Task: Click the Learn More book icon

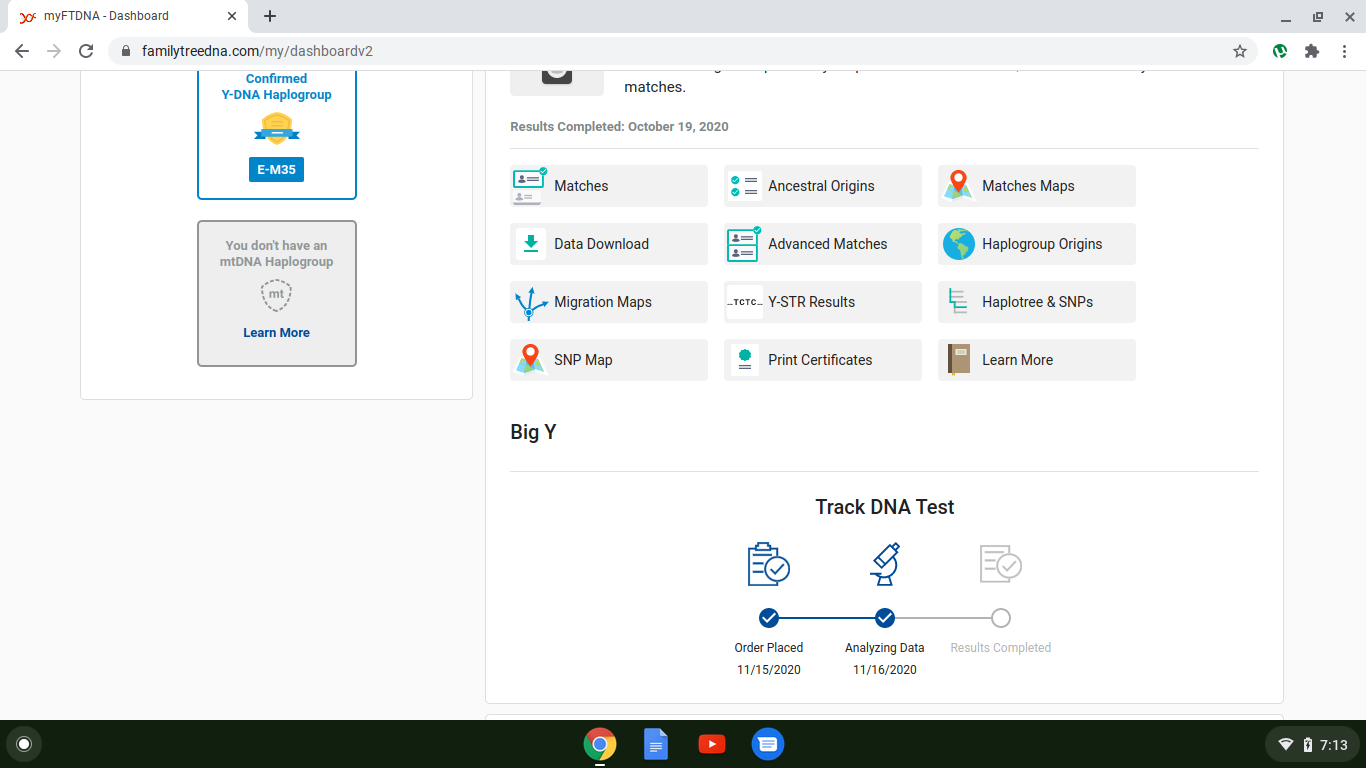Action: 958,360
